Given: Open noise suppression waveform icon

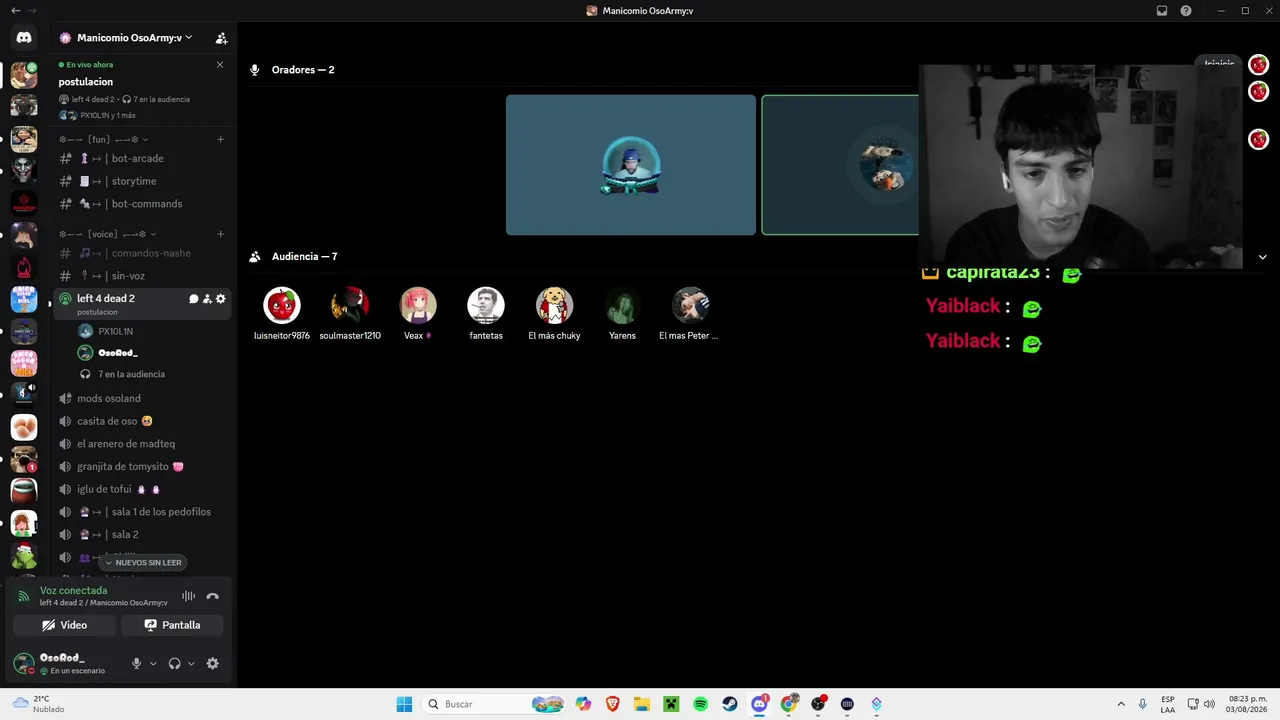Looking at the screenshot, I should (x=188, y=596).
